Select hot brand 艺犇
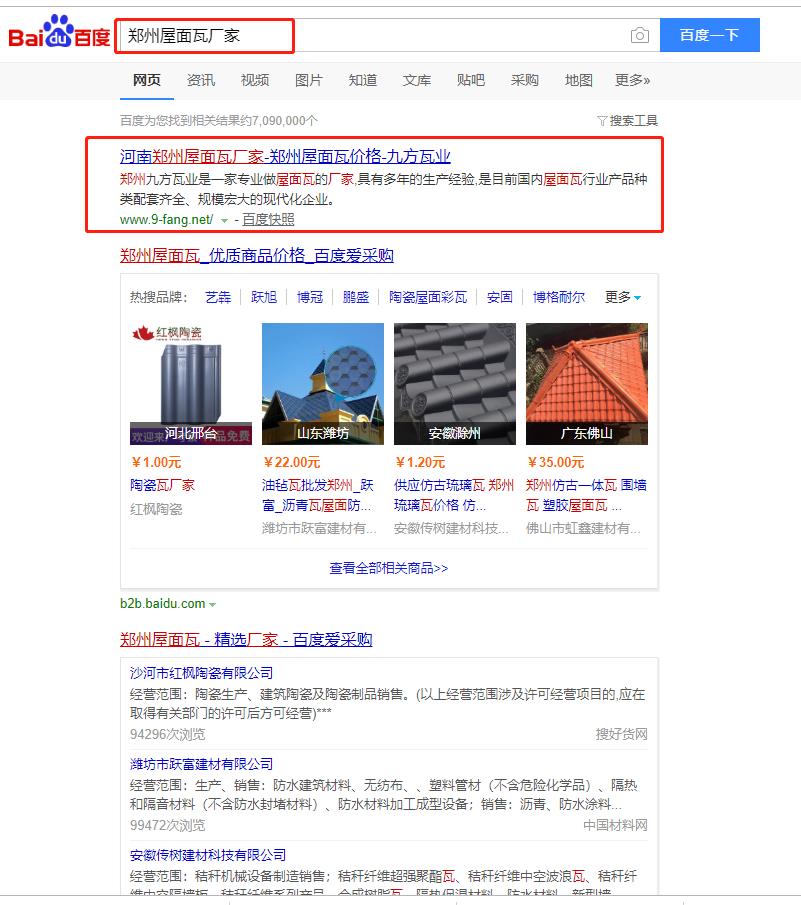This screenshot has width=801, height=905. coord(218,297)
